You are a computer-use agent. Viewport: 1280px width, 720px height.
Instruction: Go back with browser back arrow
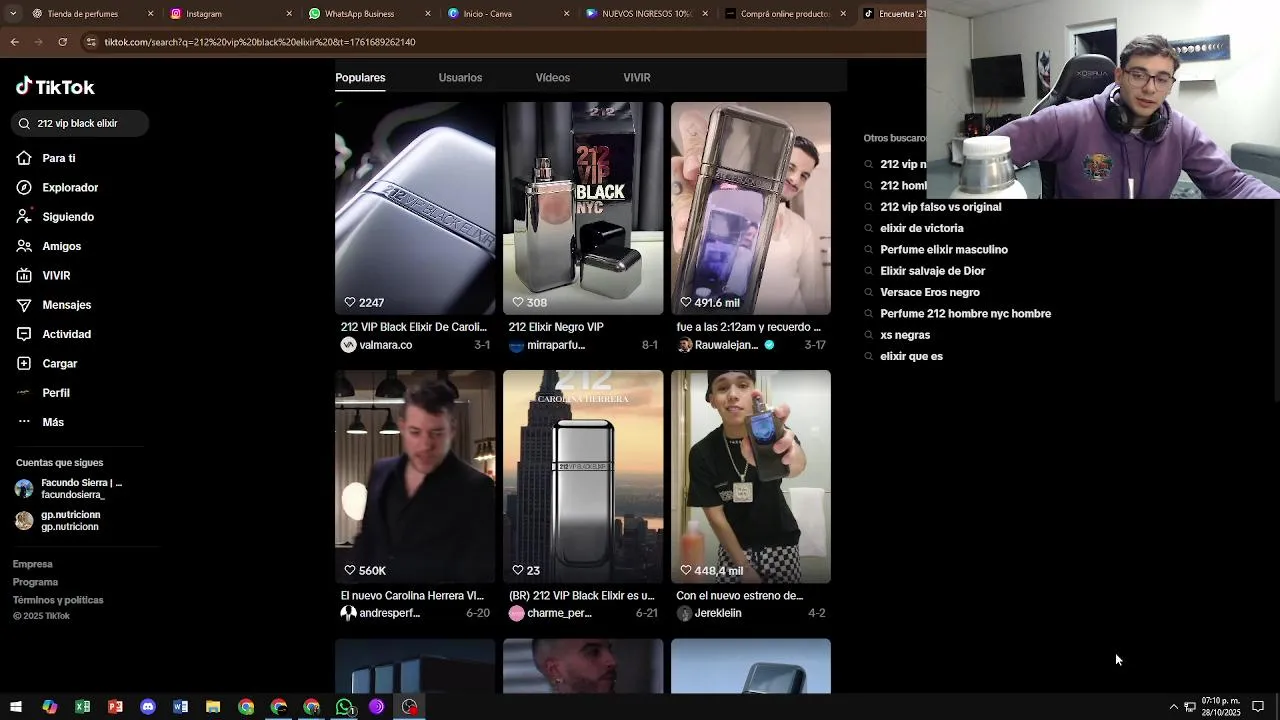point(15,42)
